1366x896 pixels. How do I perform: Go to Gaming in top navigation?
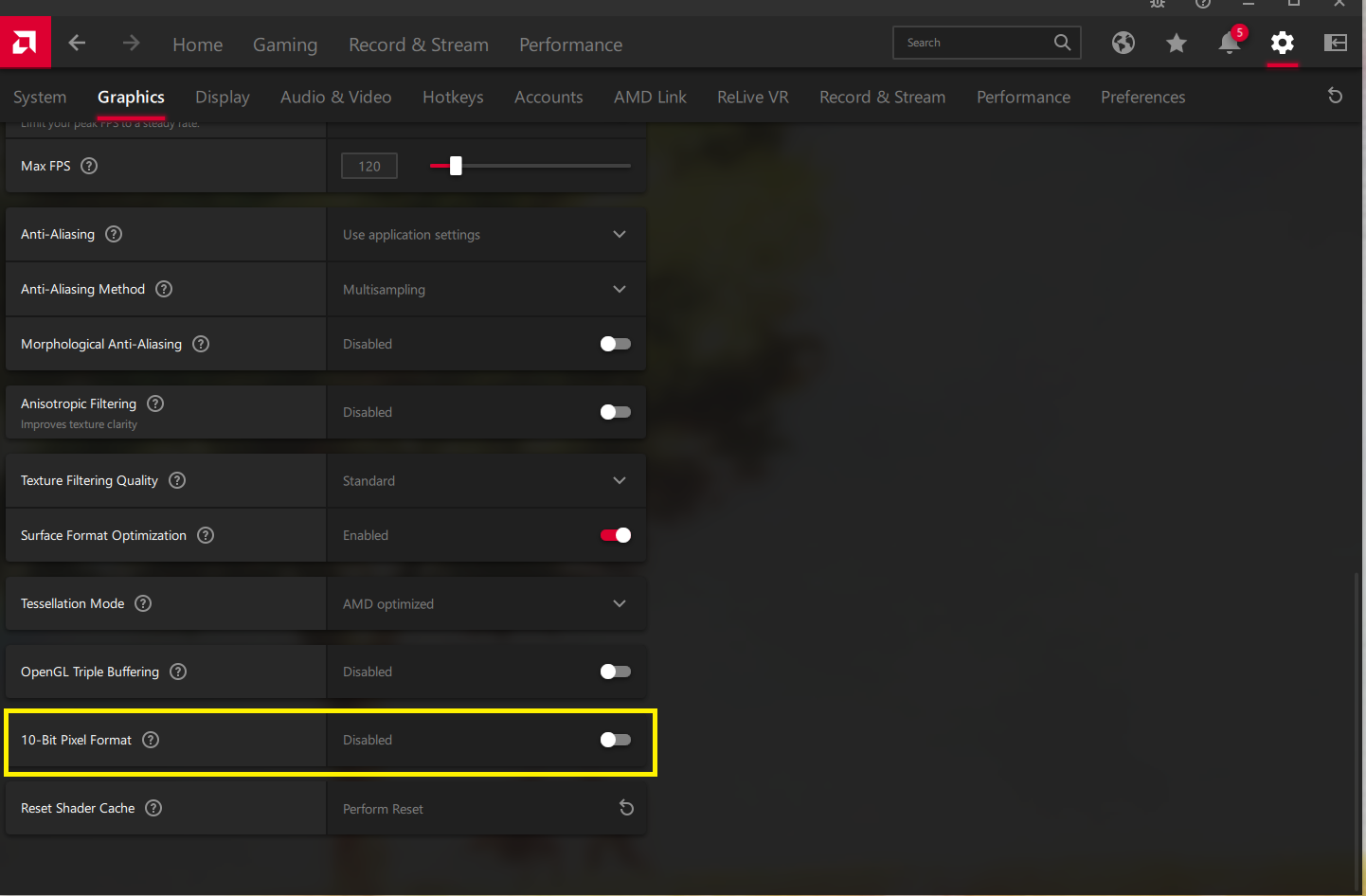tap(285, 45)
